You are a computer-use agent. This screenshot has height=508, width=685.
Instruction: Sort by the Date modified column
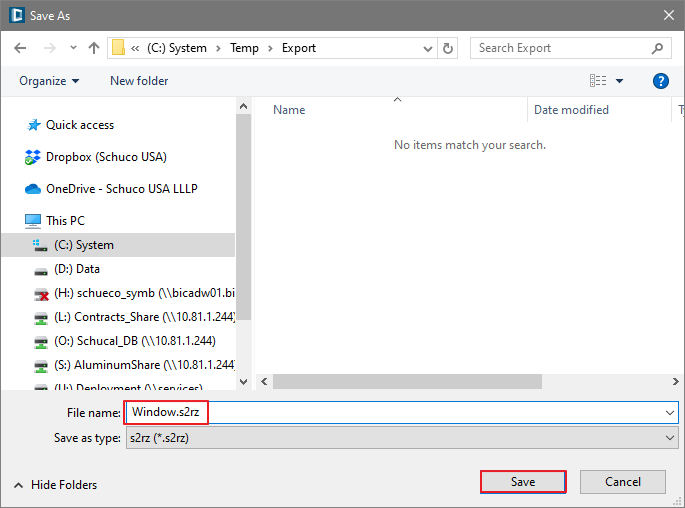coord(571,110)
